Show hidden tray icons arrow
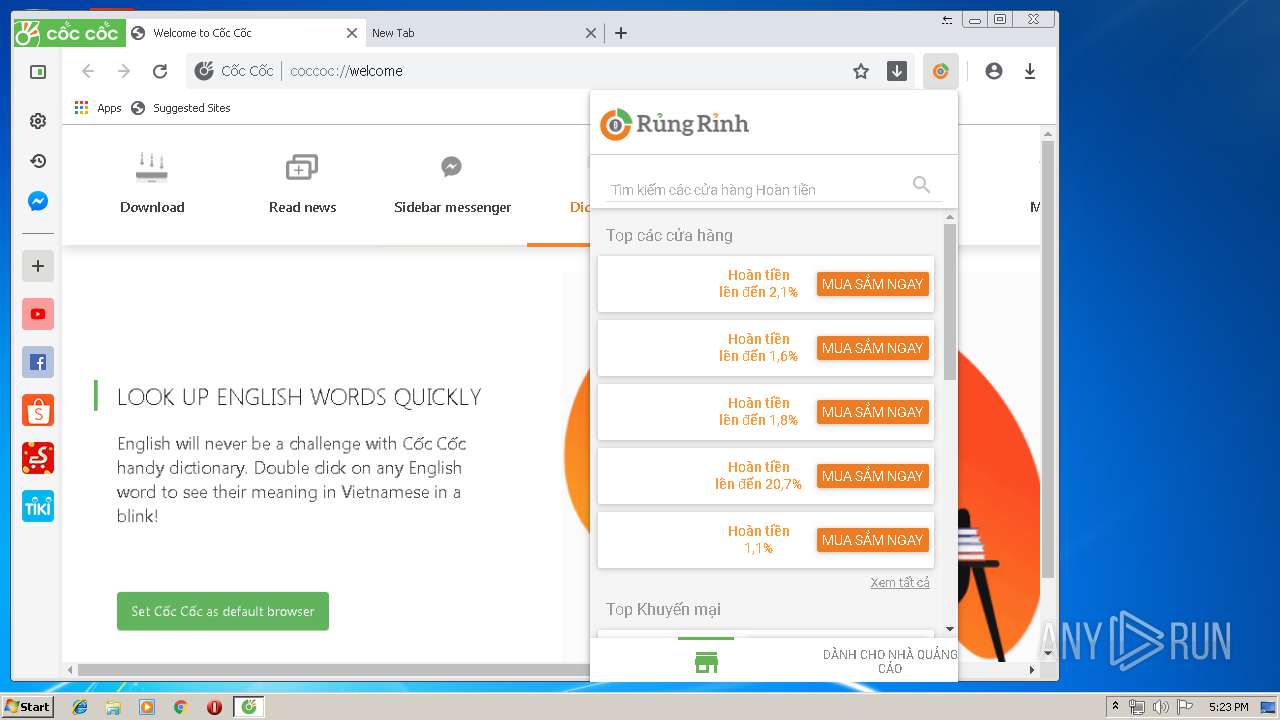Viewport: 1280px width, 720px height. [1115, 706]
